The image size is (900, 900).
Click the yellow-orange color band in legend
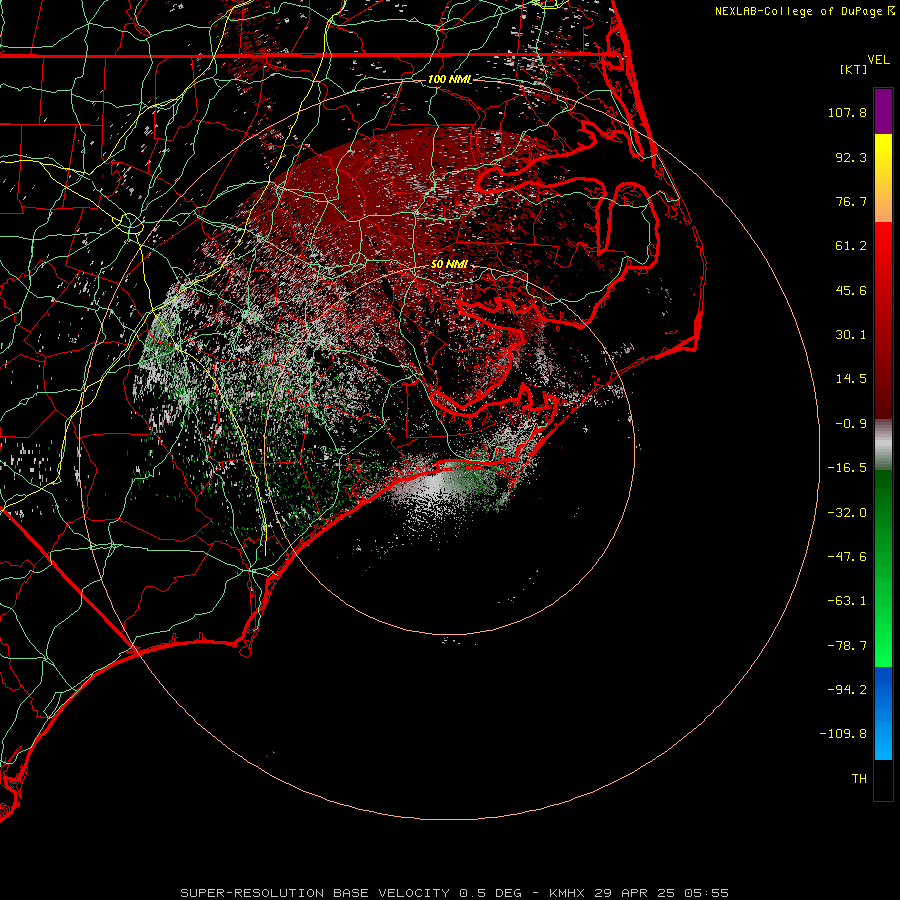pyautogui.click(x=883, y=178)
